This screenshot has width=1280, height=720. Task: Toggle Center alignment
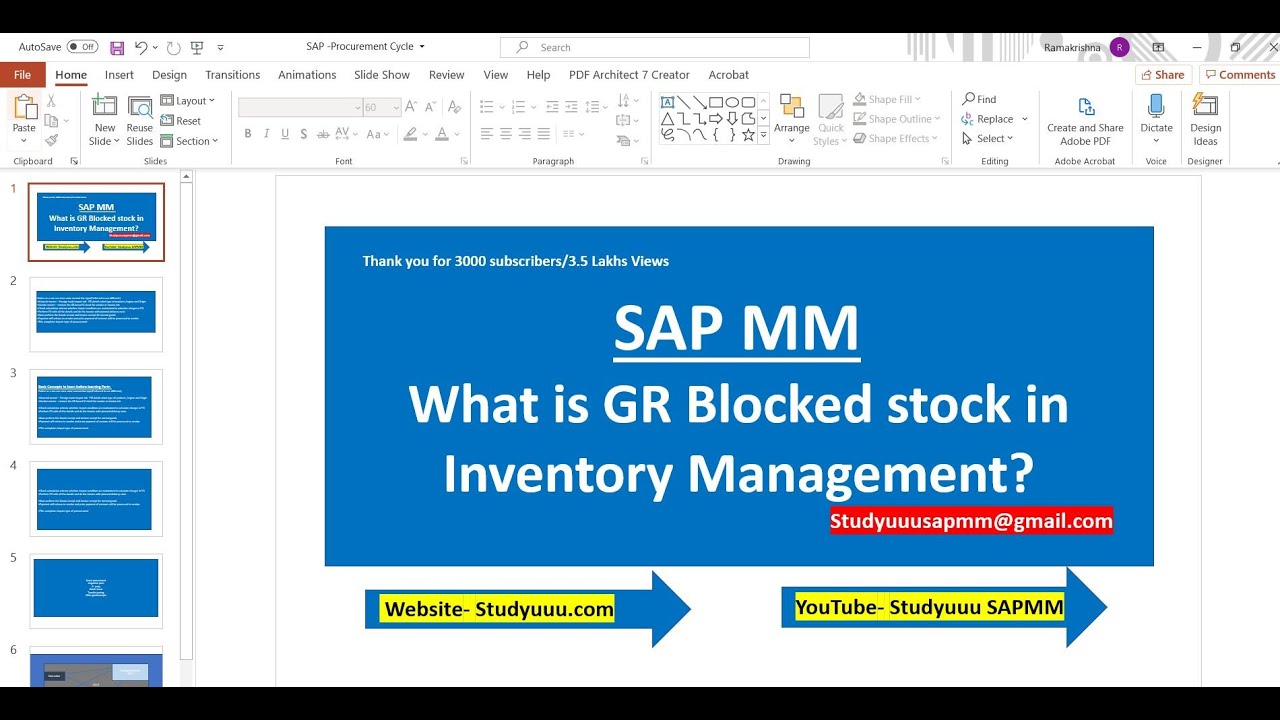tap(506, 134)
